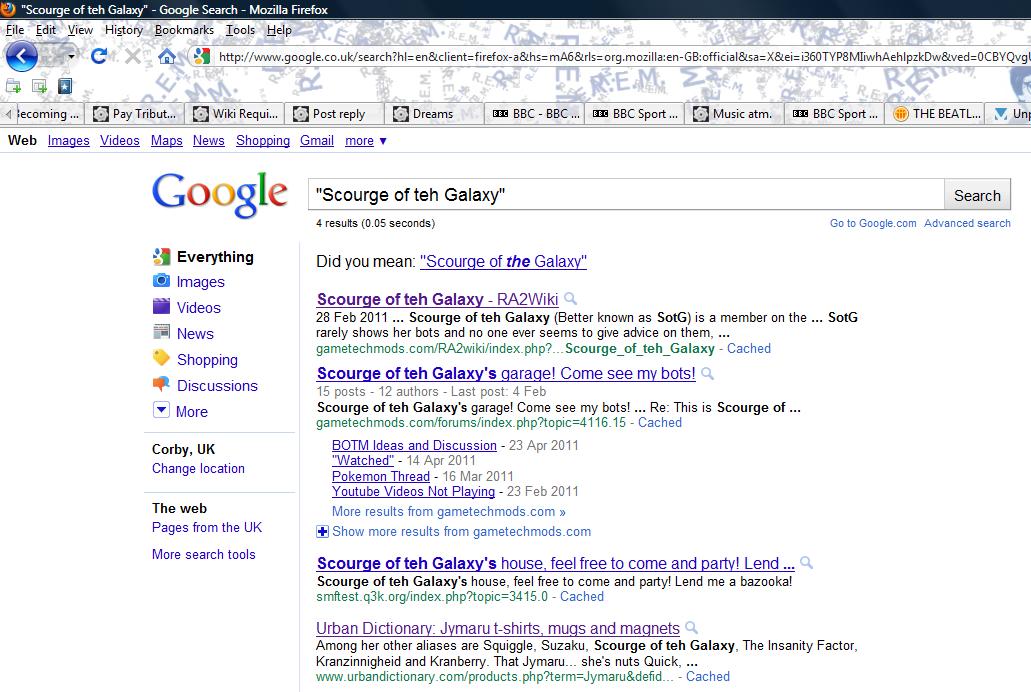This screenshot has width=1031, height=692.
Task: Click the browser address bar URL
Action: coord(623,57)
